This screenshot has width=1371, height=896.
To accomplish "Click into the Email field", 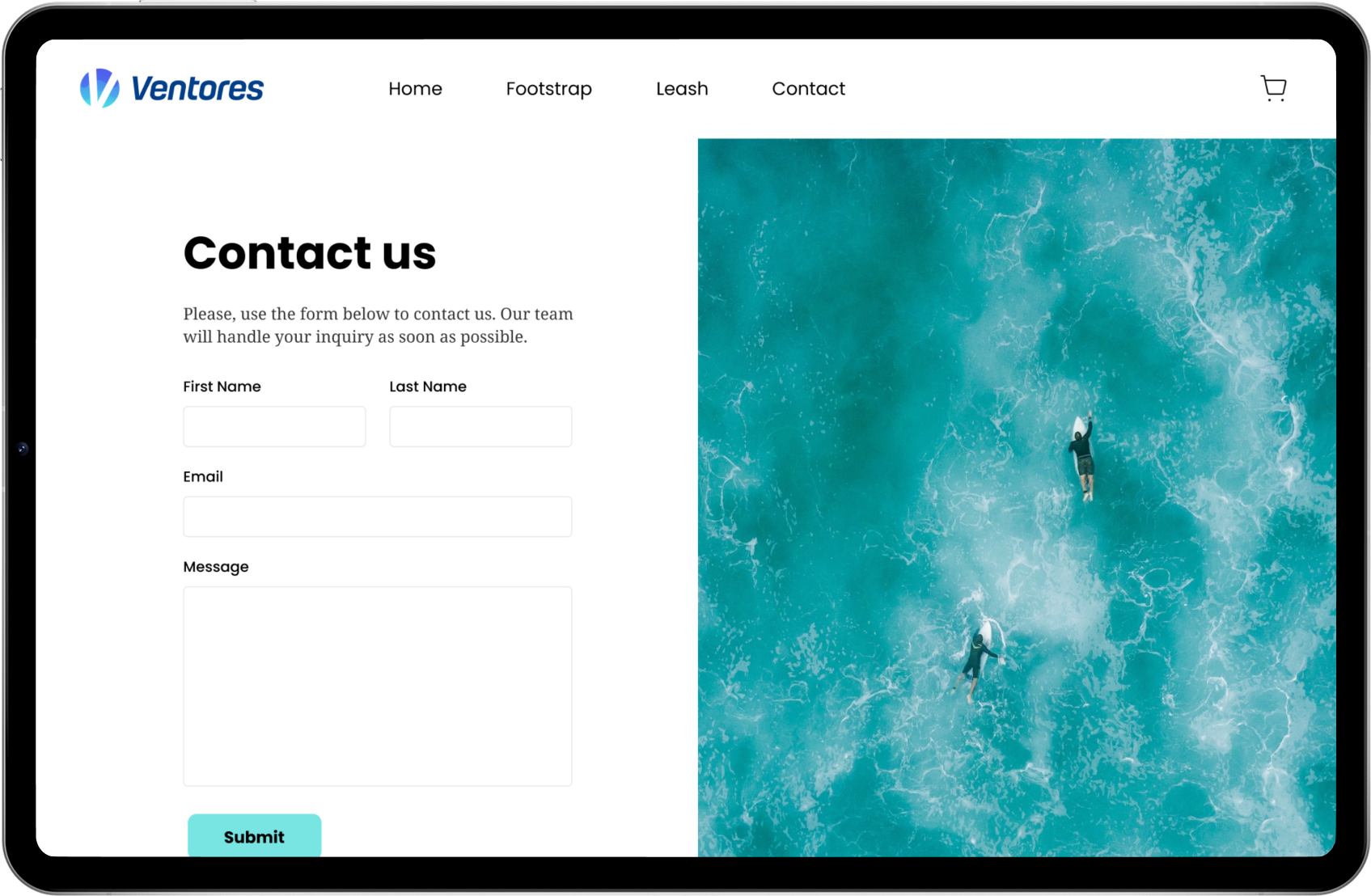I will (378, 517).
